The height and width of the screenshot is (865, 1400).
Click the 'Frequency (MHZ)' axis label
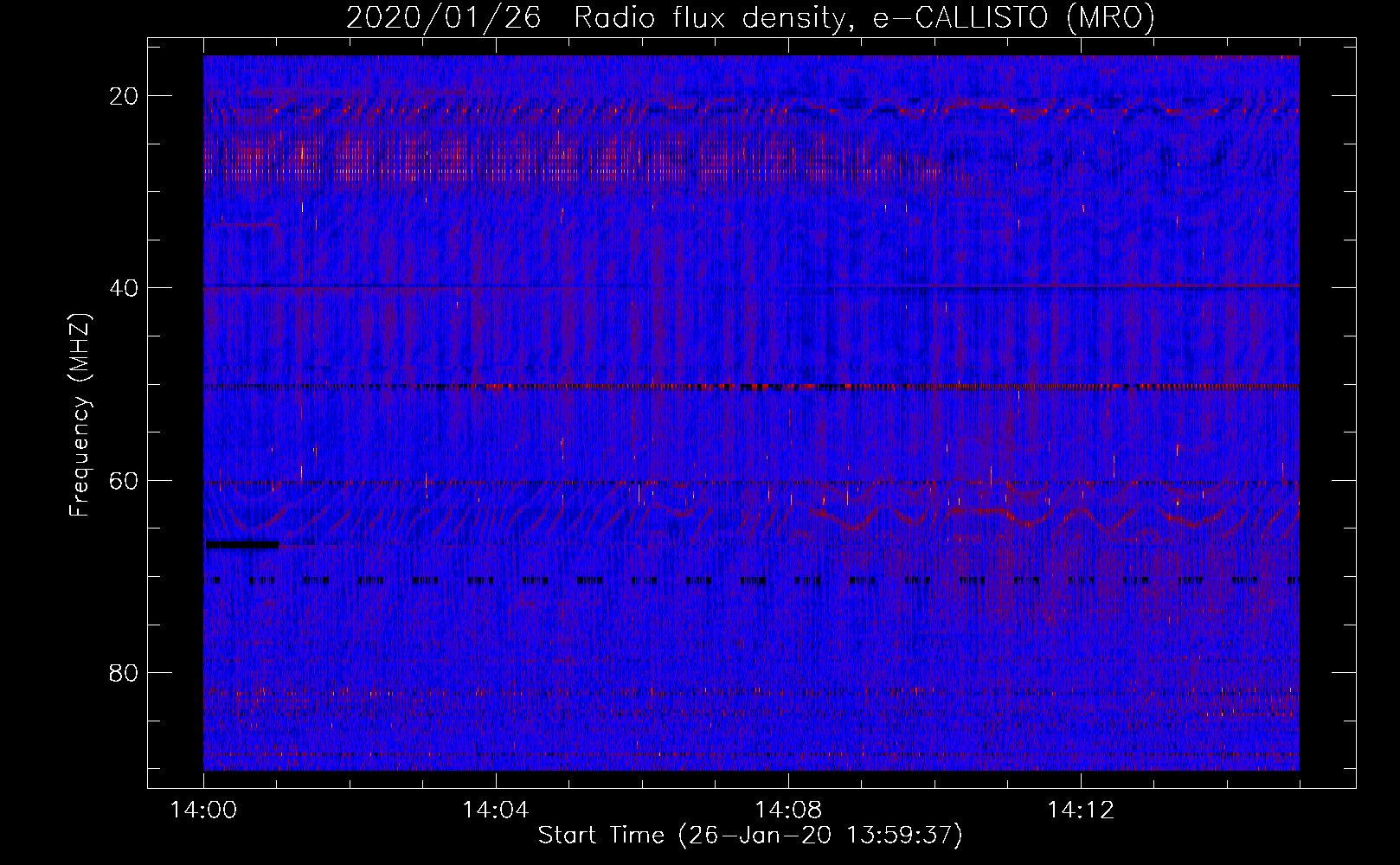coord(80,415)
